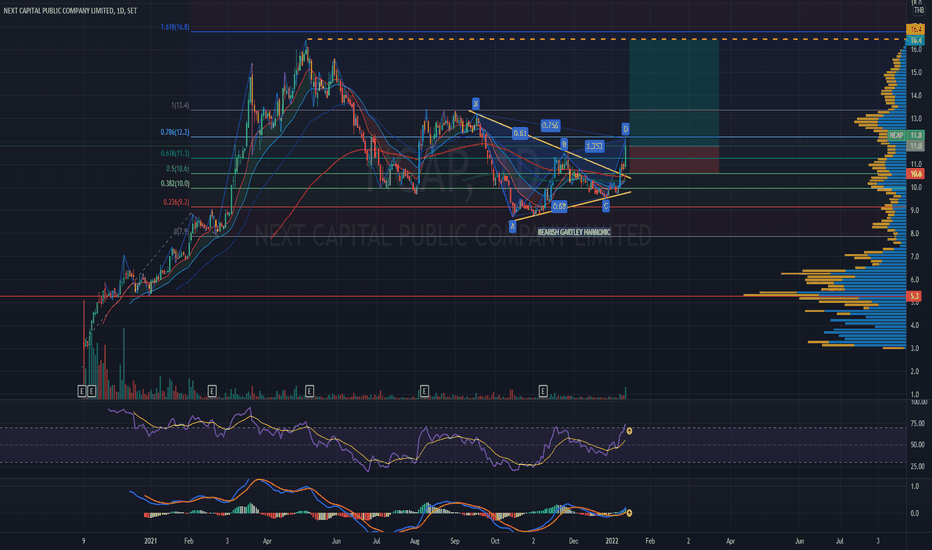Click the harmonic pattern point C label
The height and width of the screenshot is (550, 932).
606,206
